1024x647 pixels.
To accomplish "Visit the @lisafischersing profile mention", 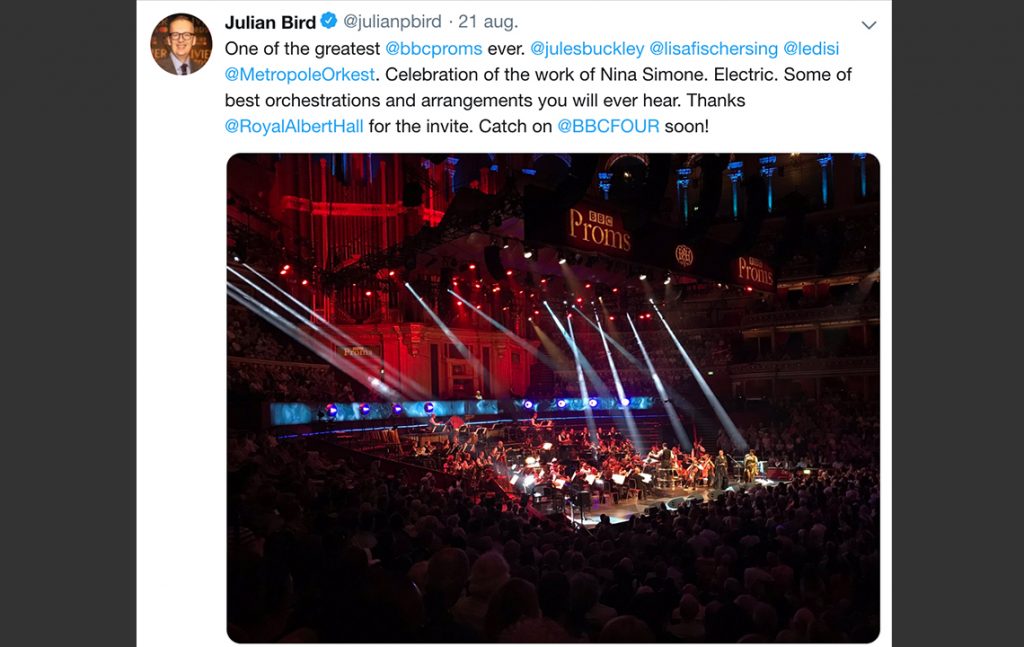I will coord(714,49).
